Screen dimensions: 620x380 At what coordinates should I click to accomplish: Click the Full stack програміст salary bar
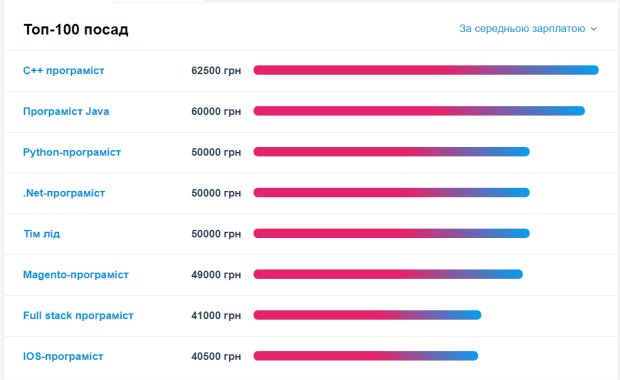coord(367,315)
